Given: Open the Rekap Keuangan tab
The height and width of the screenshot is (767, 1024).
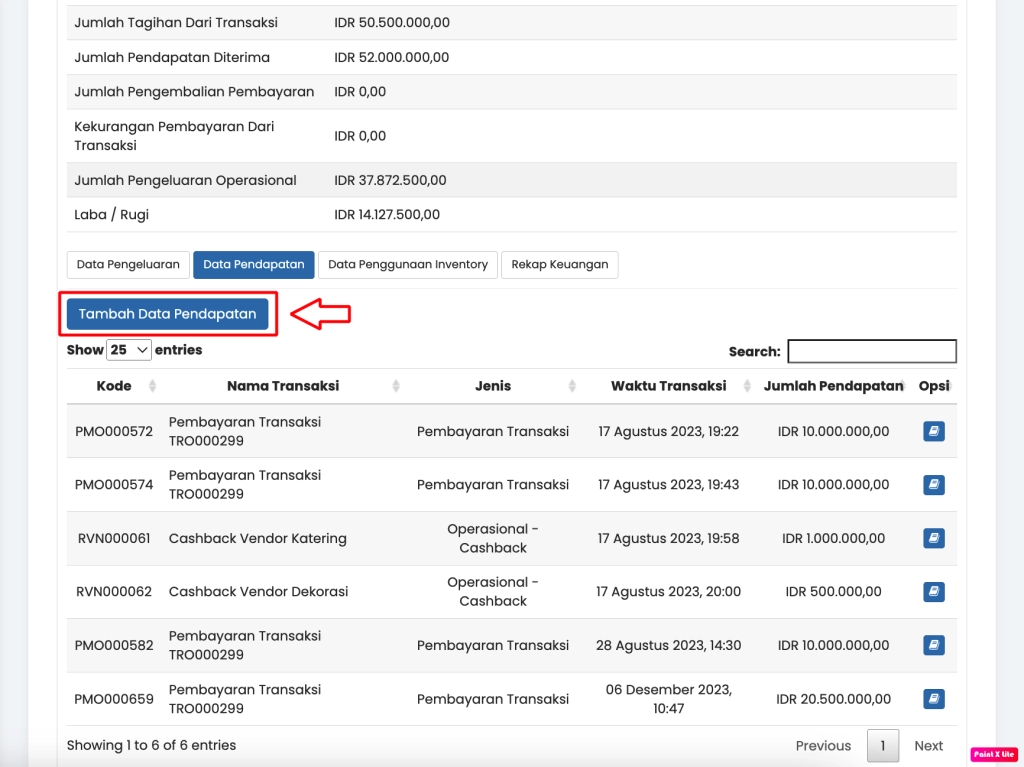Looking at the screenshot, I should (560, 265).
